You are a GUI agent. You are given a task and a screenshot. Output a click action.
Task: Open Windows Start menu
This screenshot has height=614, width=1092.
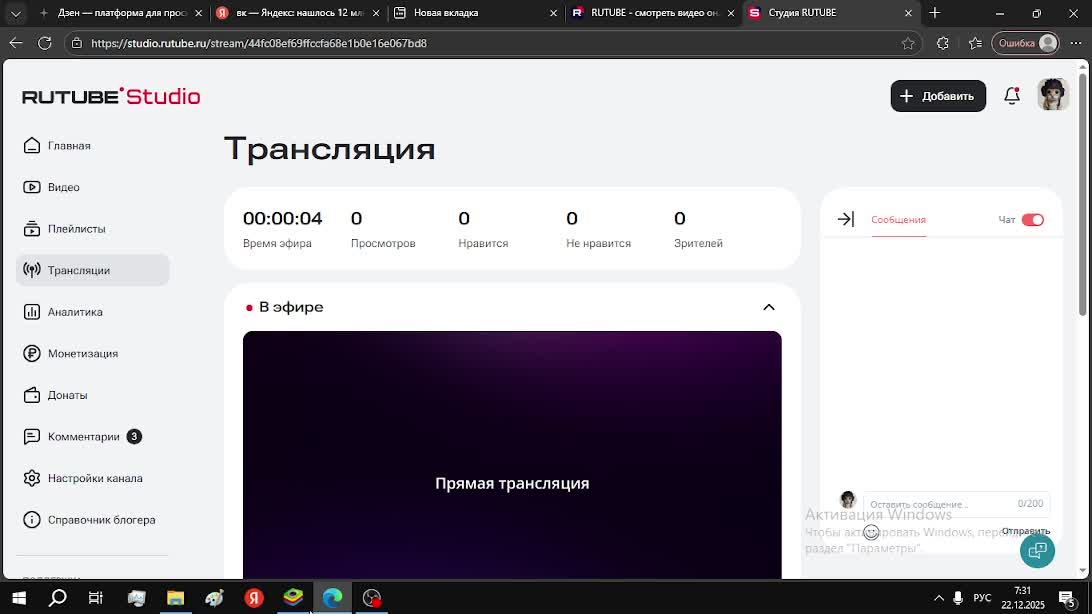click(x=19, y=598)
